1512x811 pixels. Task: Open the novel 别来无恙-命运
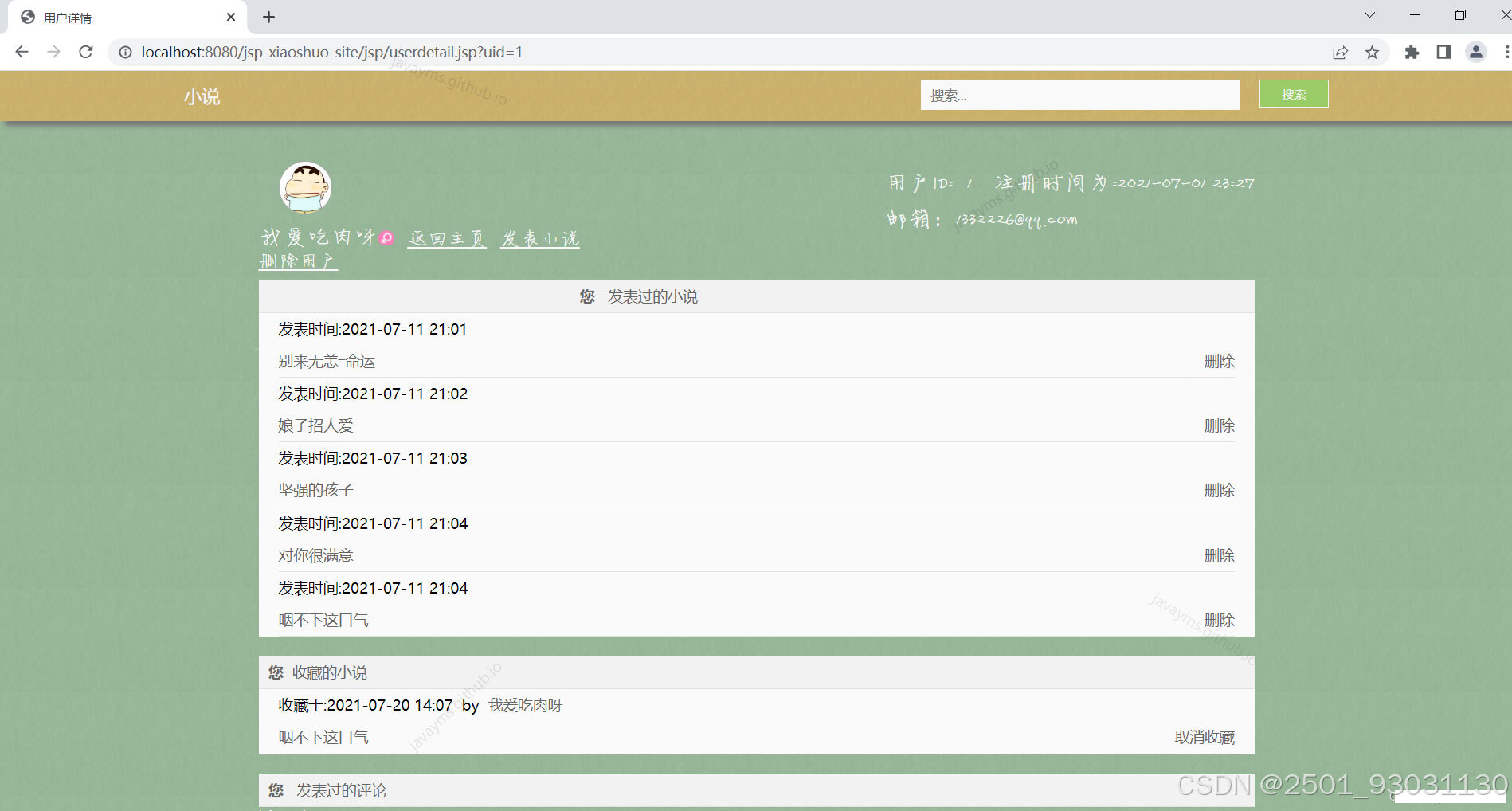tap(327, 361)
